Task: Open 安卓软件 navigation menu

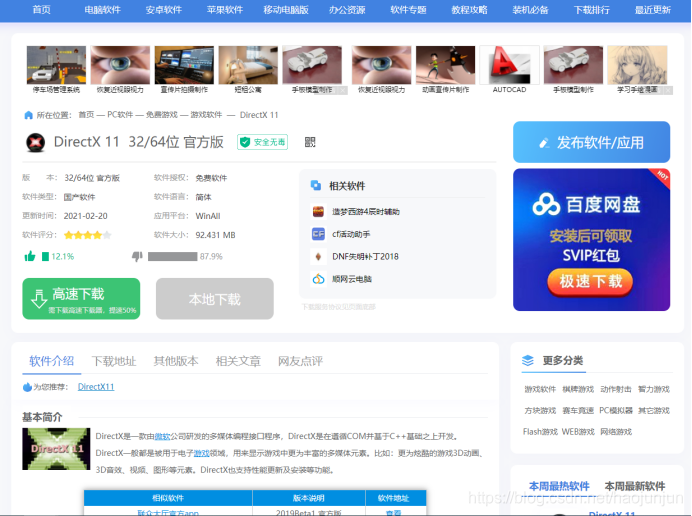Action: (164, 10)
